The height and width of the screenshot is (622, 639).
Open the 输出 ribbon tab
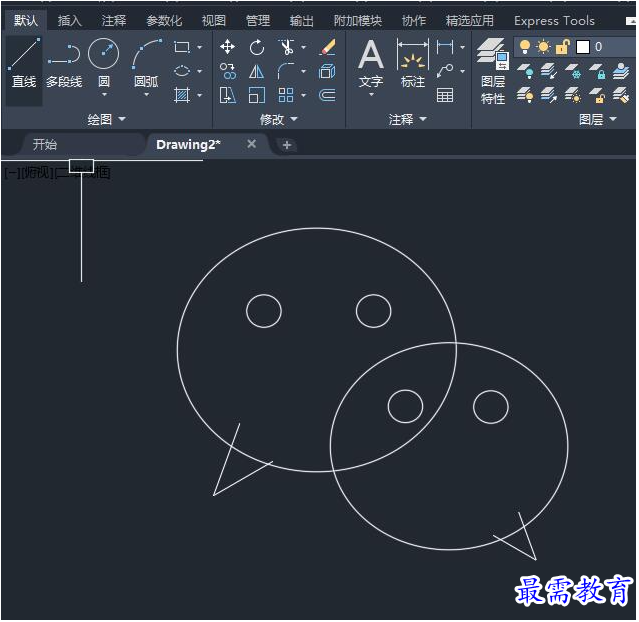tap(302, 20)
